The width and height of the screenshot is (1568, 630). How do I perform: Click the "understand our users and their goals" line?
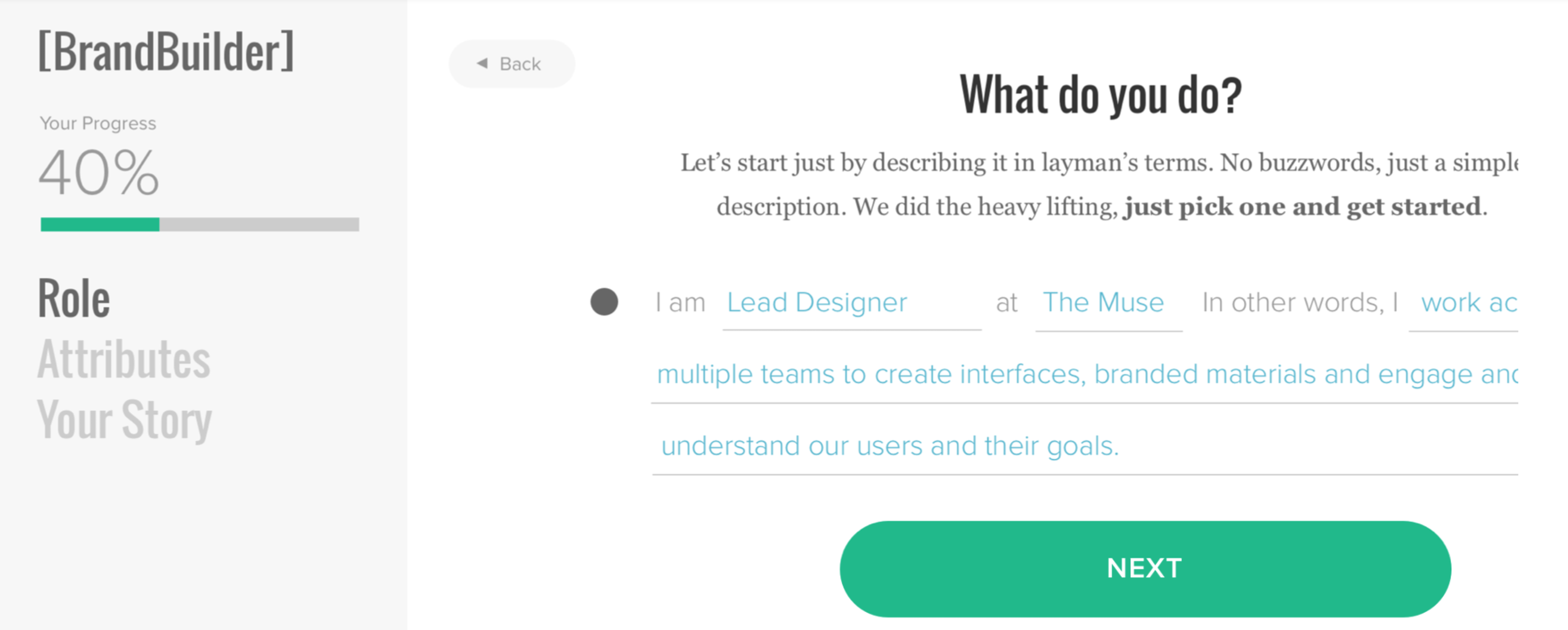coord(890,446)
